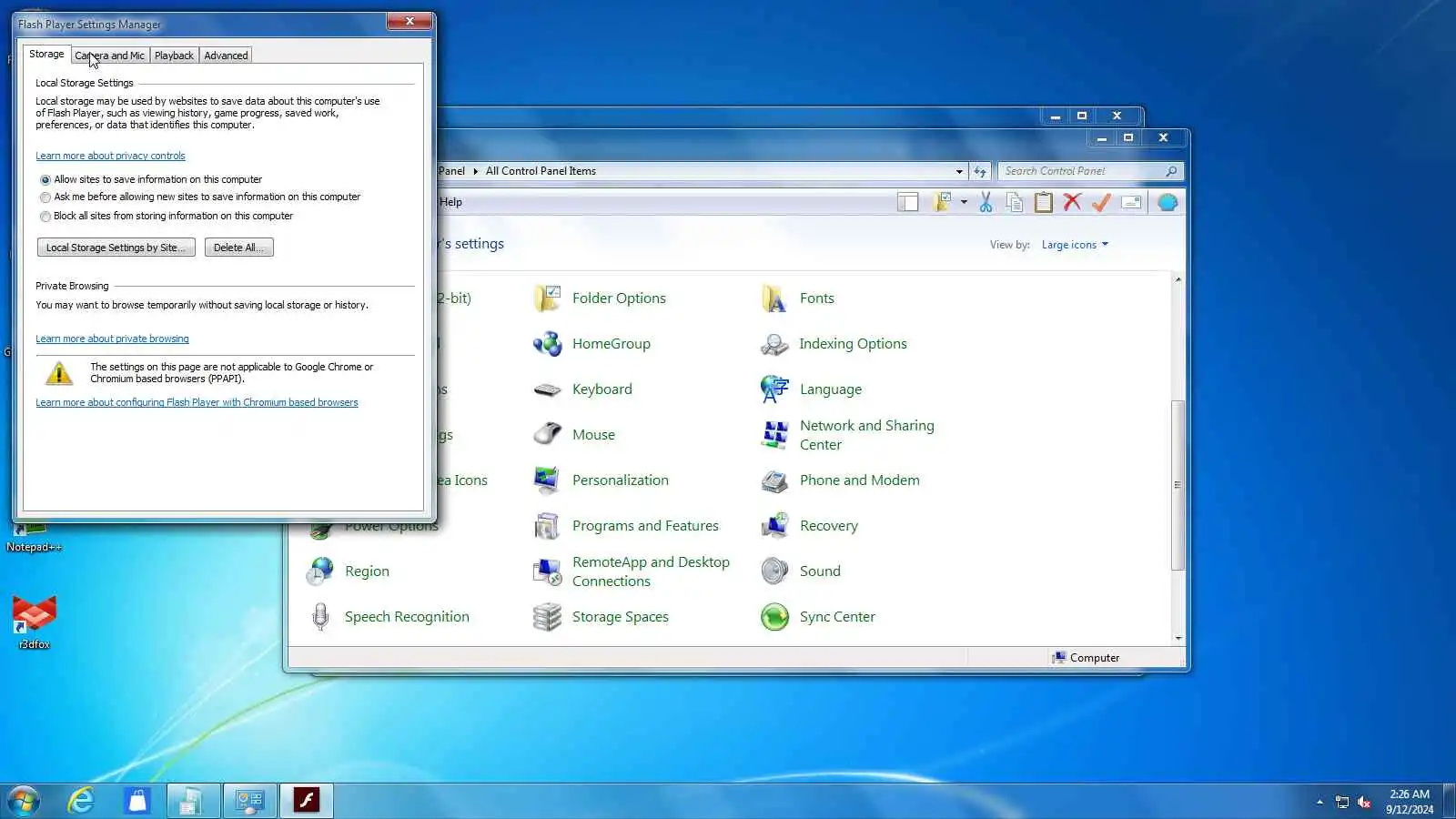Image resolution: width=1456 pixels, height=819 pixels.
Task: Click the Search Control Panel field
Action: [1090, 171]
